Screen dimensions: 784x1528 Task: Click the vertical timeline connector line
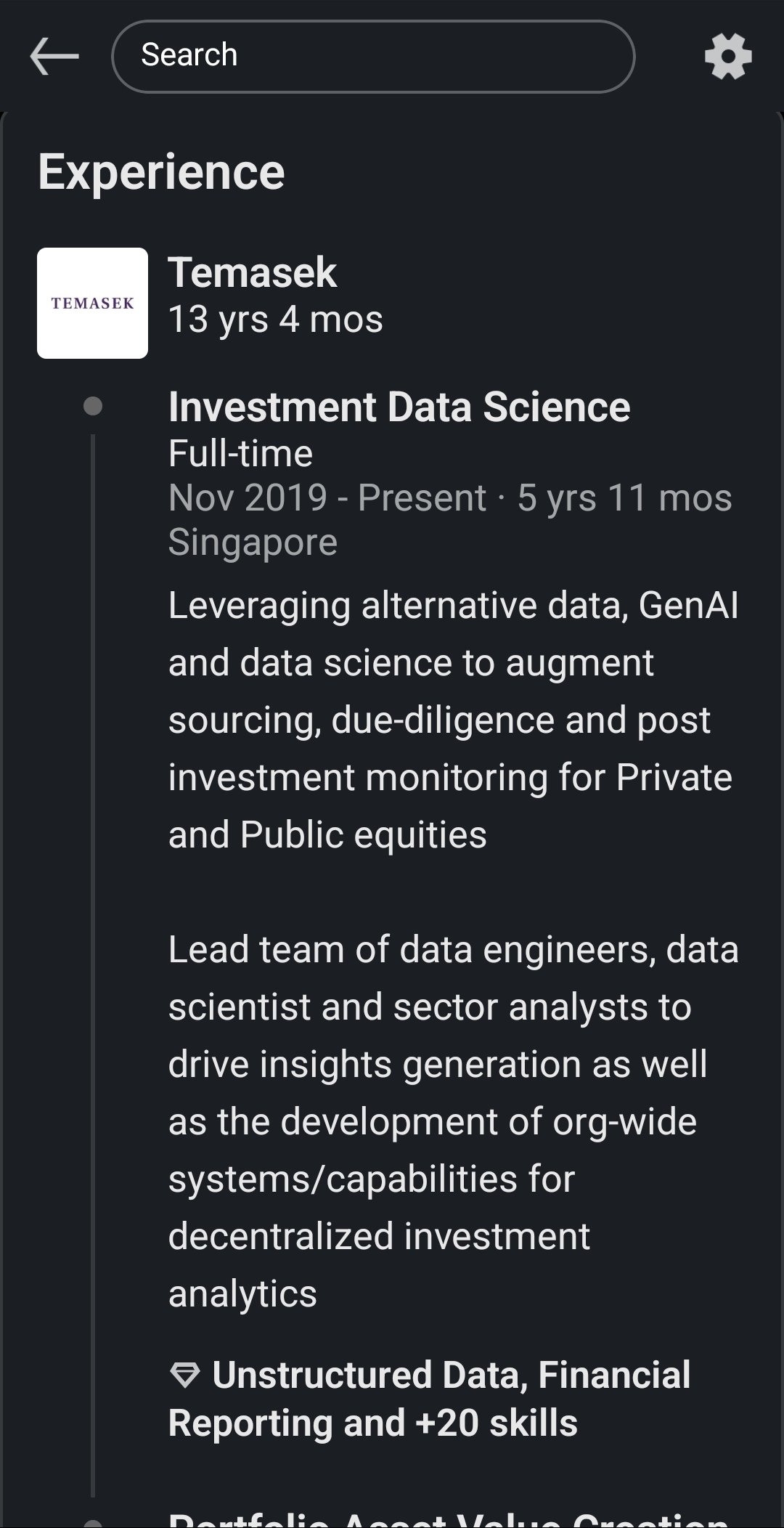[93, 944]
